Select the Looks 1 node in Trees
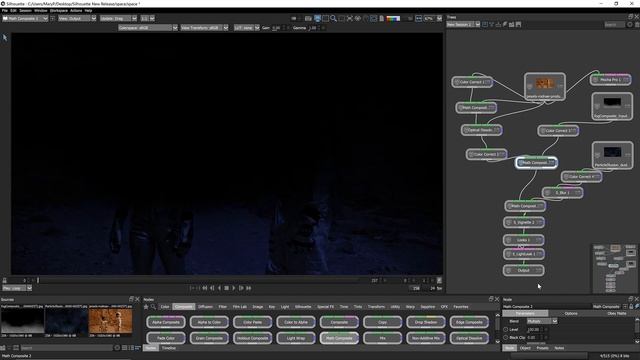 (524, 240)
